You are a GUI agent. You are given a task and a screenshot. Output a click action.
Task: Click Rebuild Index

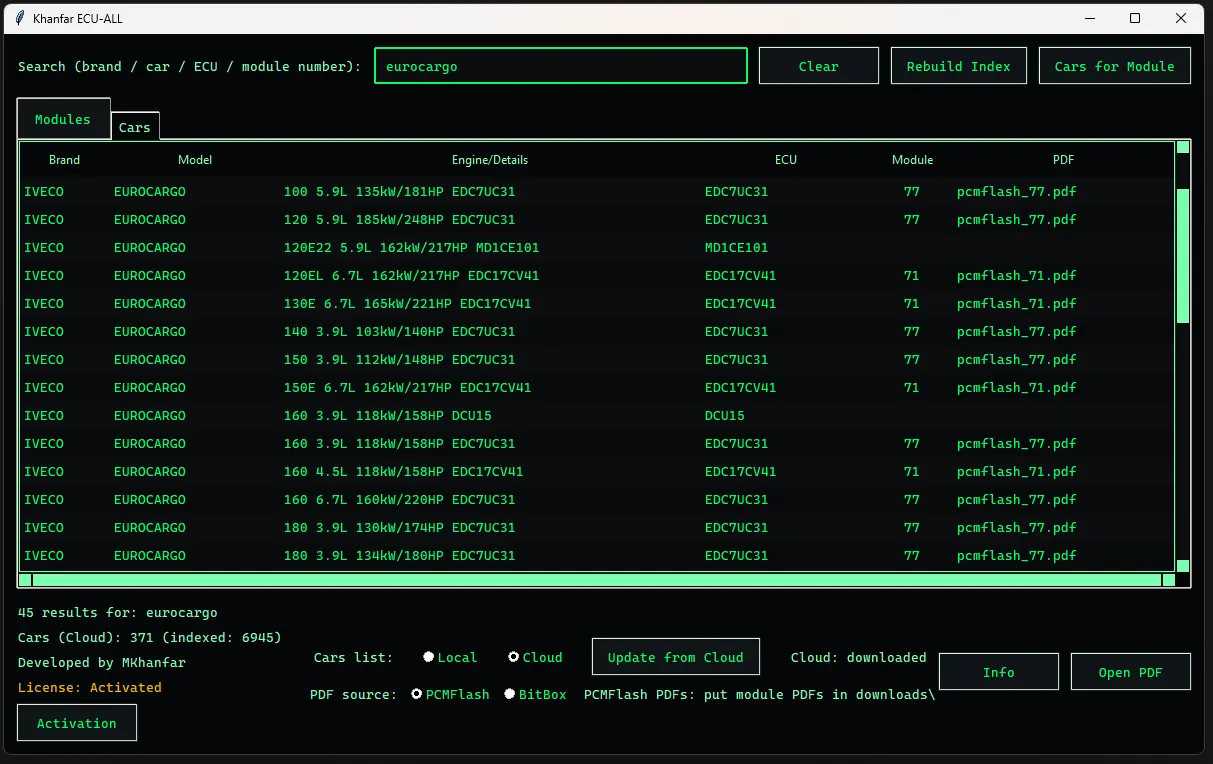[957, 65]
